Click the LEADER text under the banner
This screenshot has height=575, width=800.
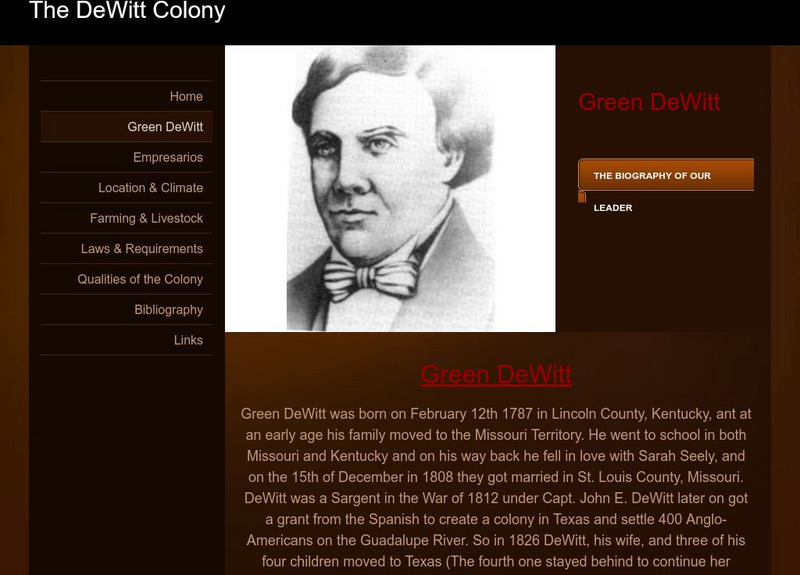613,208
